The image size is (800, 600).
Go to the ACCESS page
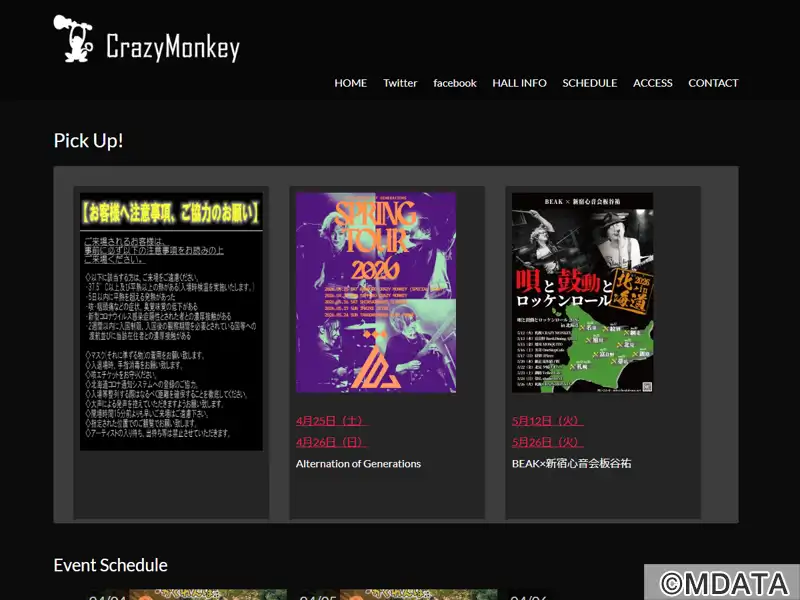[x=653, y=83]
